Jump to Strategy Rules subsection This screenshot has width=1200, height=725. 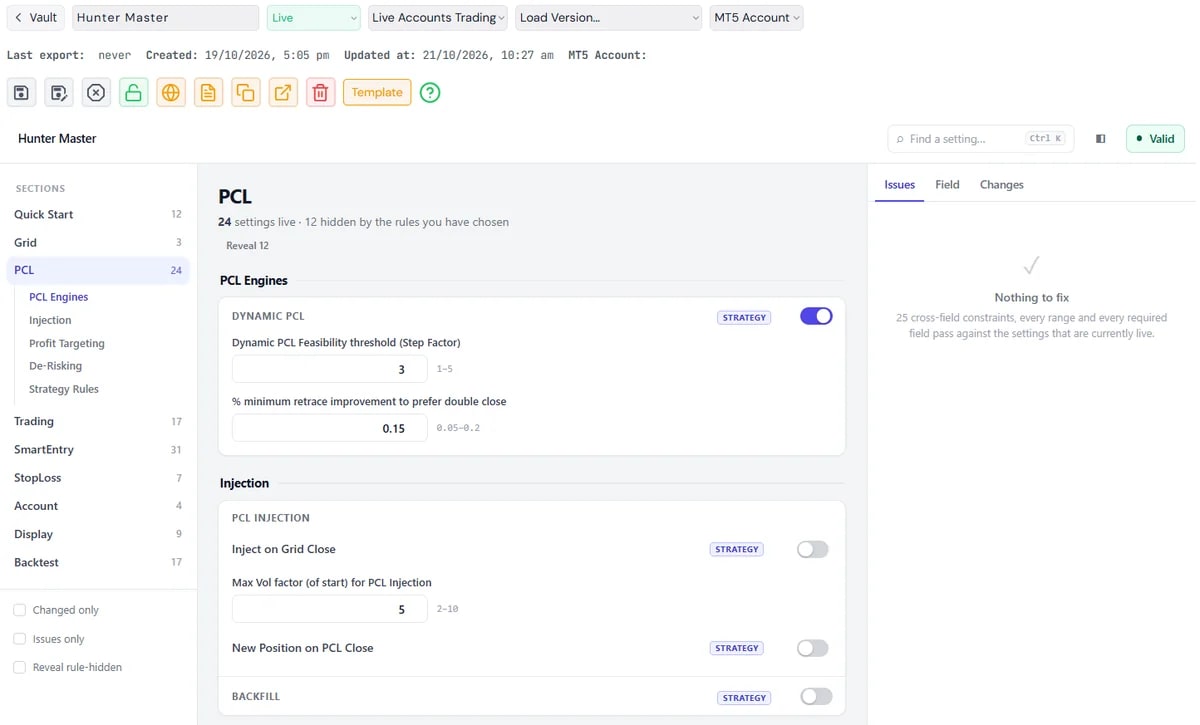64,389
